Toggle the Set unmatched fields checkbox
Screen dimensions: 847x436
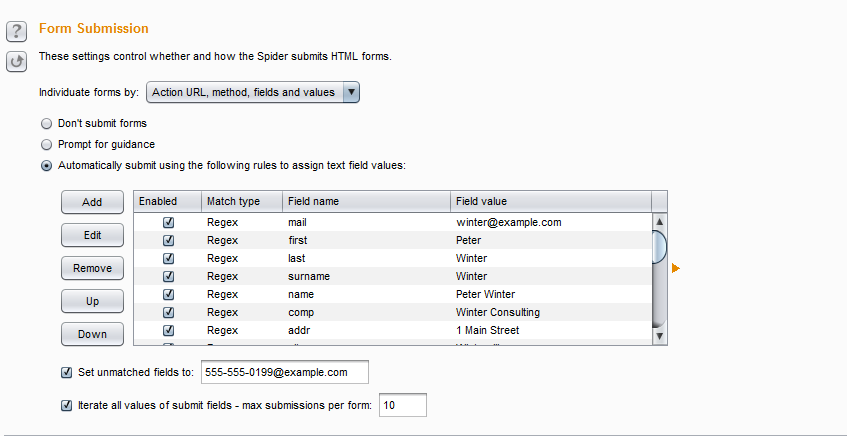(67, 373)
